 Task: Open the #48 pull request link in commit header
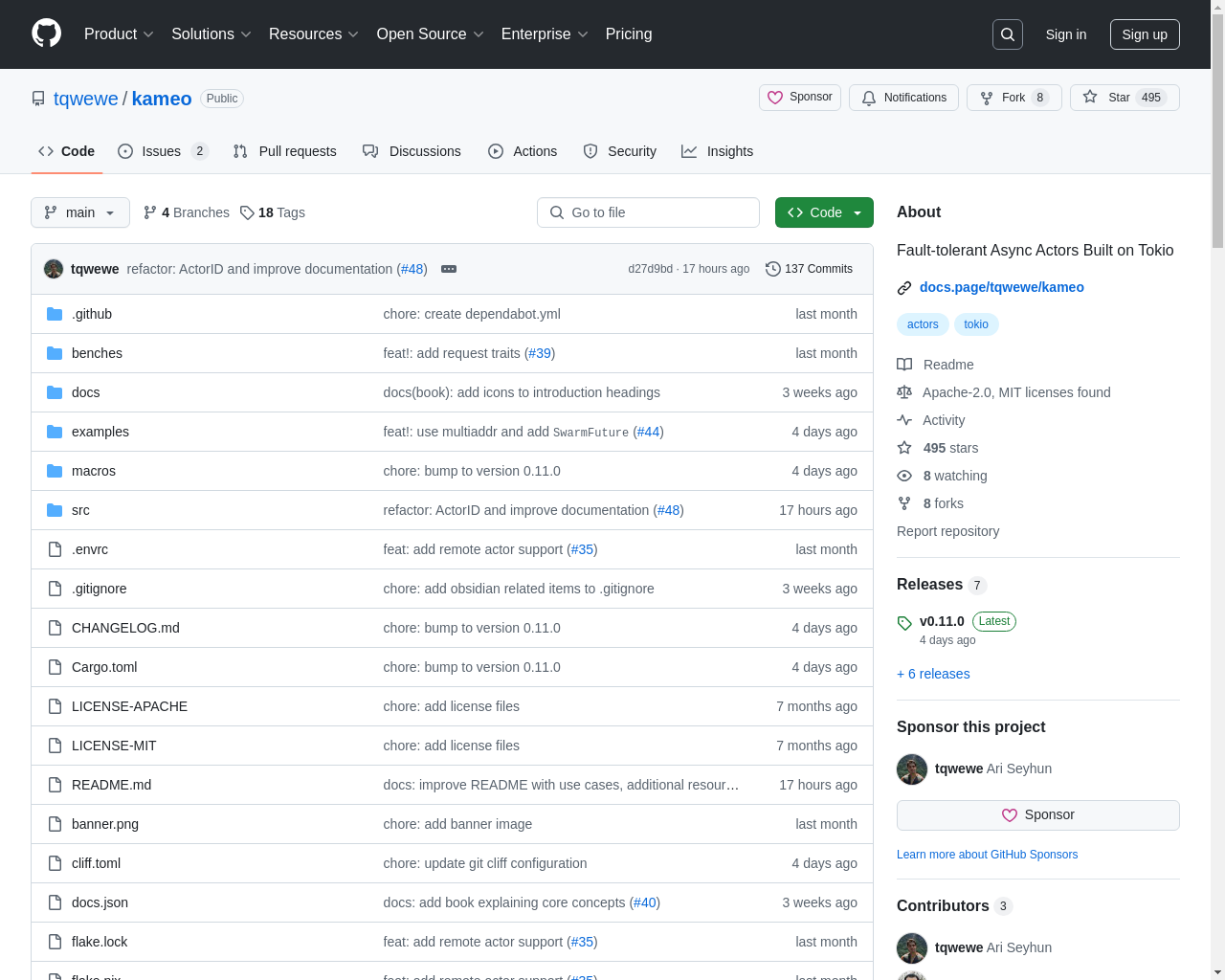point(412,269)
